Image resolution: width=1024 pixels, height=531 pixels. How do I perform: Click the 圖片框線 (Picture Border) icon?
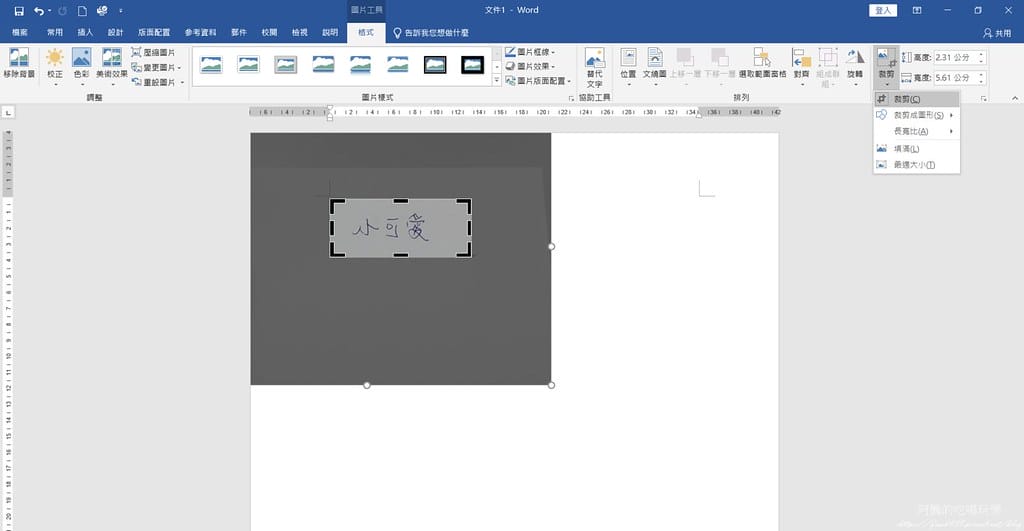(510, 52)
